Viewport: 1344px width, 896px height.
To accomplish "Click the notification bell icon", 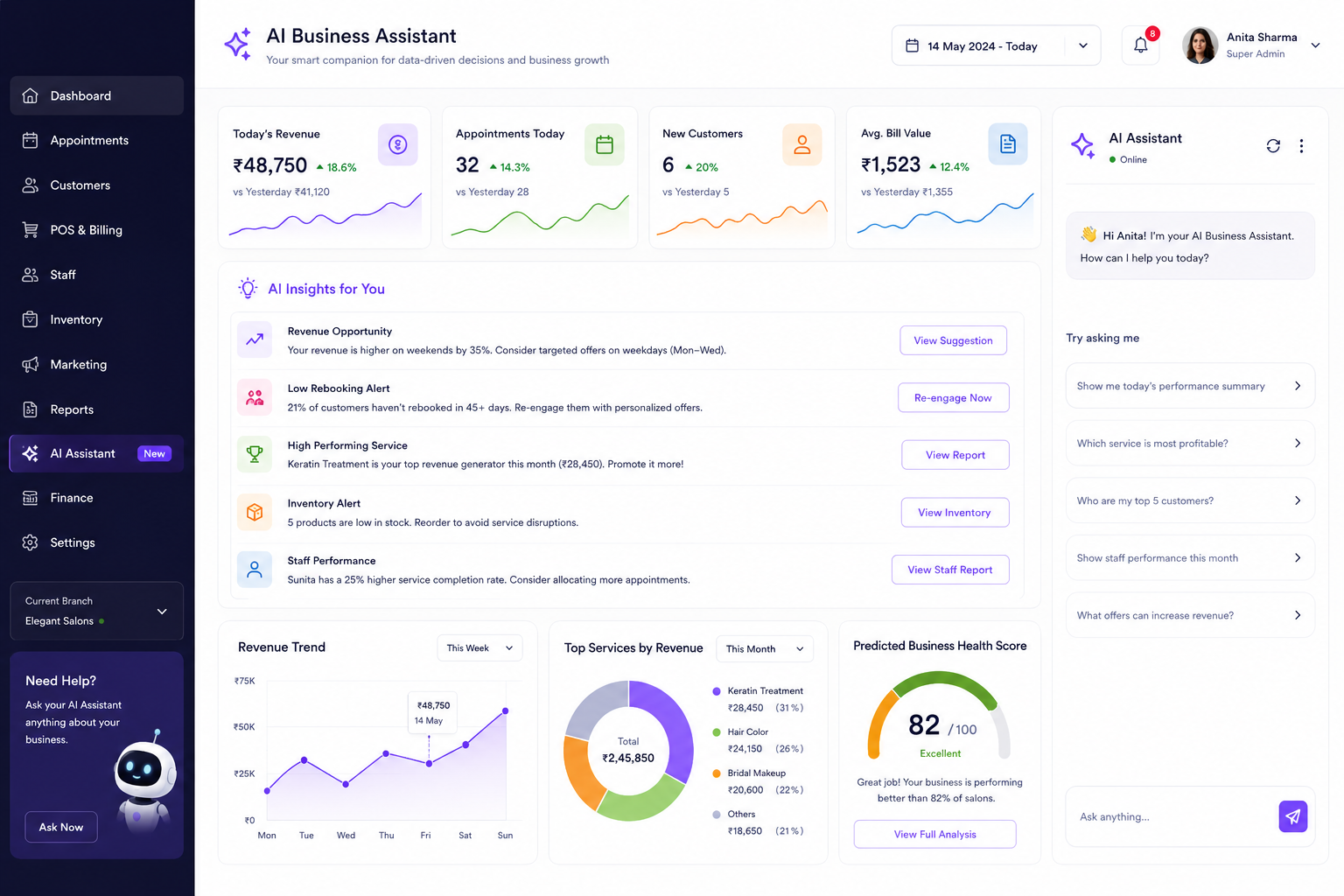I will coord(1140,45).
